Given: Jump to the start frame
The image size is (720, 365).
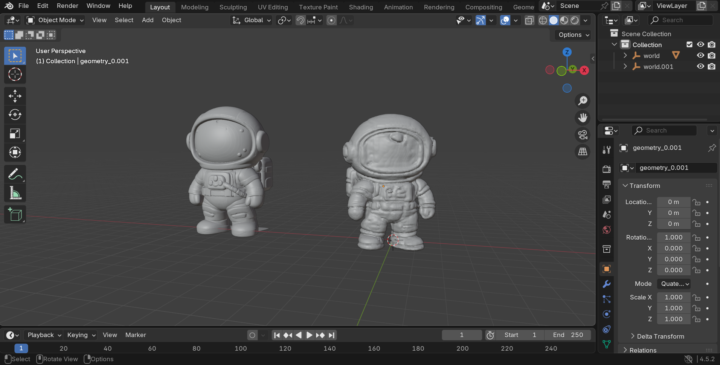Looking at the screenshot, I should click(x=277, y=335).
